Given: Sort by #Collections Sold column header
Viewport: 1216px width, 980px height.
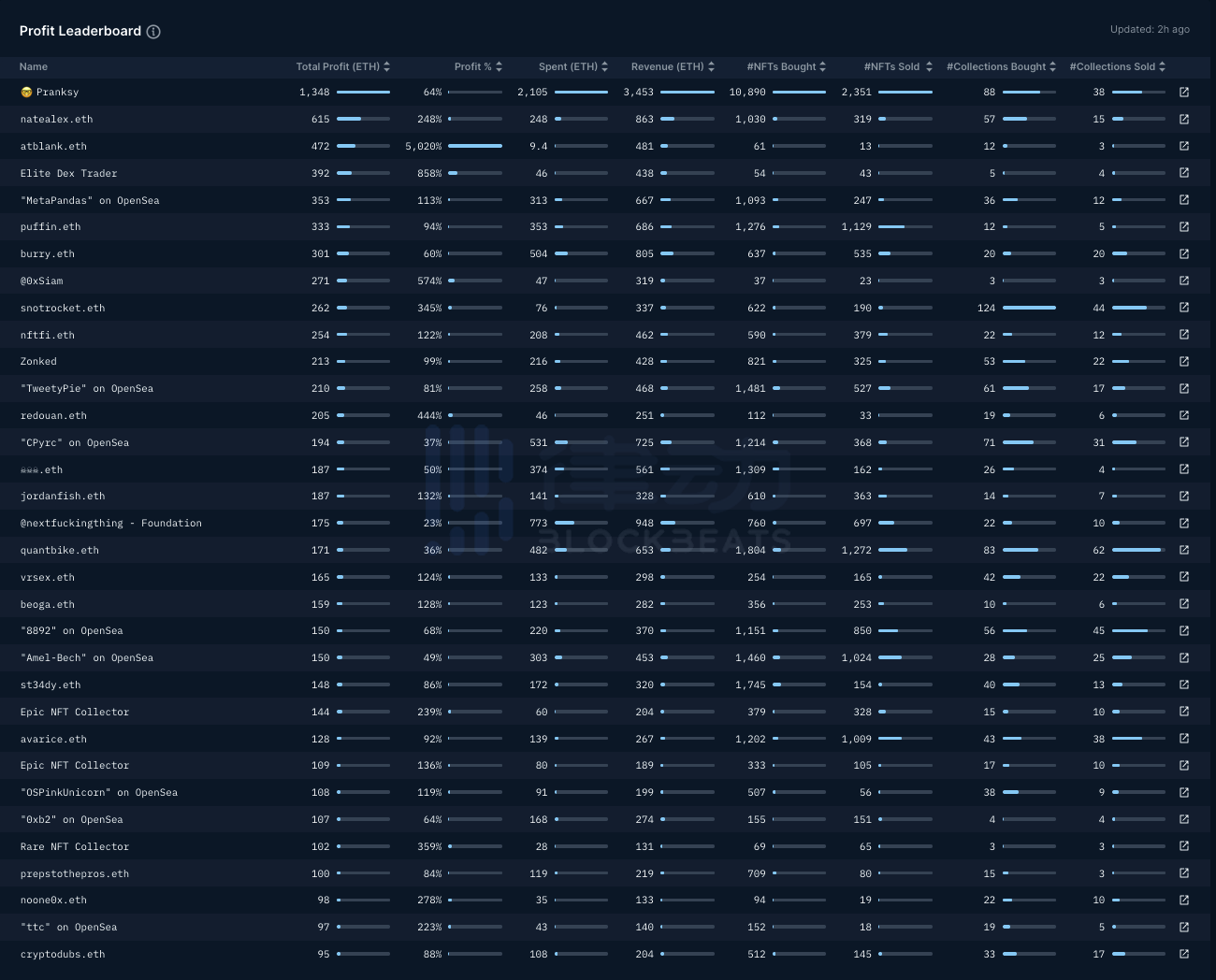Looking at the screenshot, I should coord(1117,66).
